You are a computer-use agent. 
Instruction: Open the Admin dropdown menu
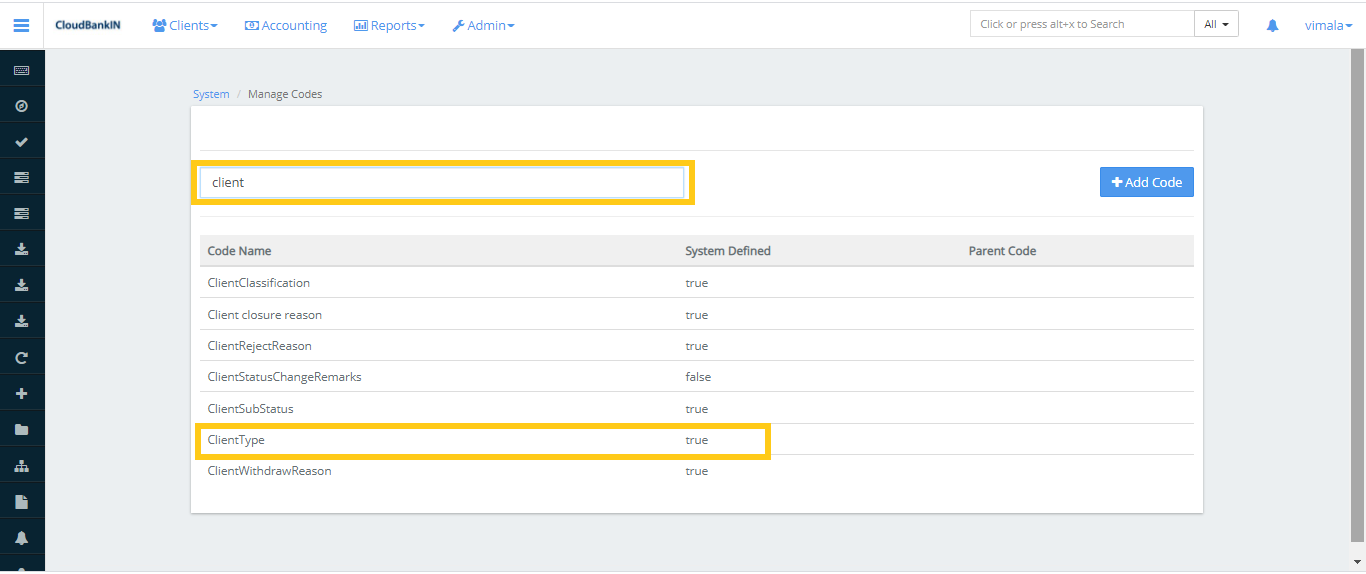pos(483,25)
